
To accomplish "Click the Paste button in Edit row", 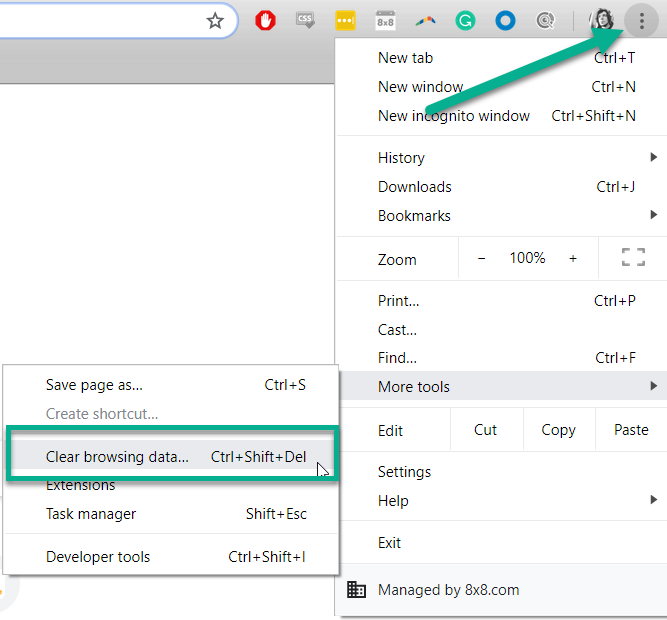I will click(631, 430).
